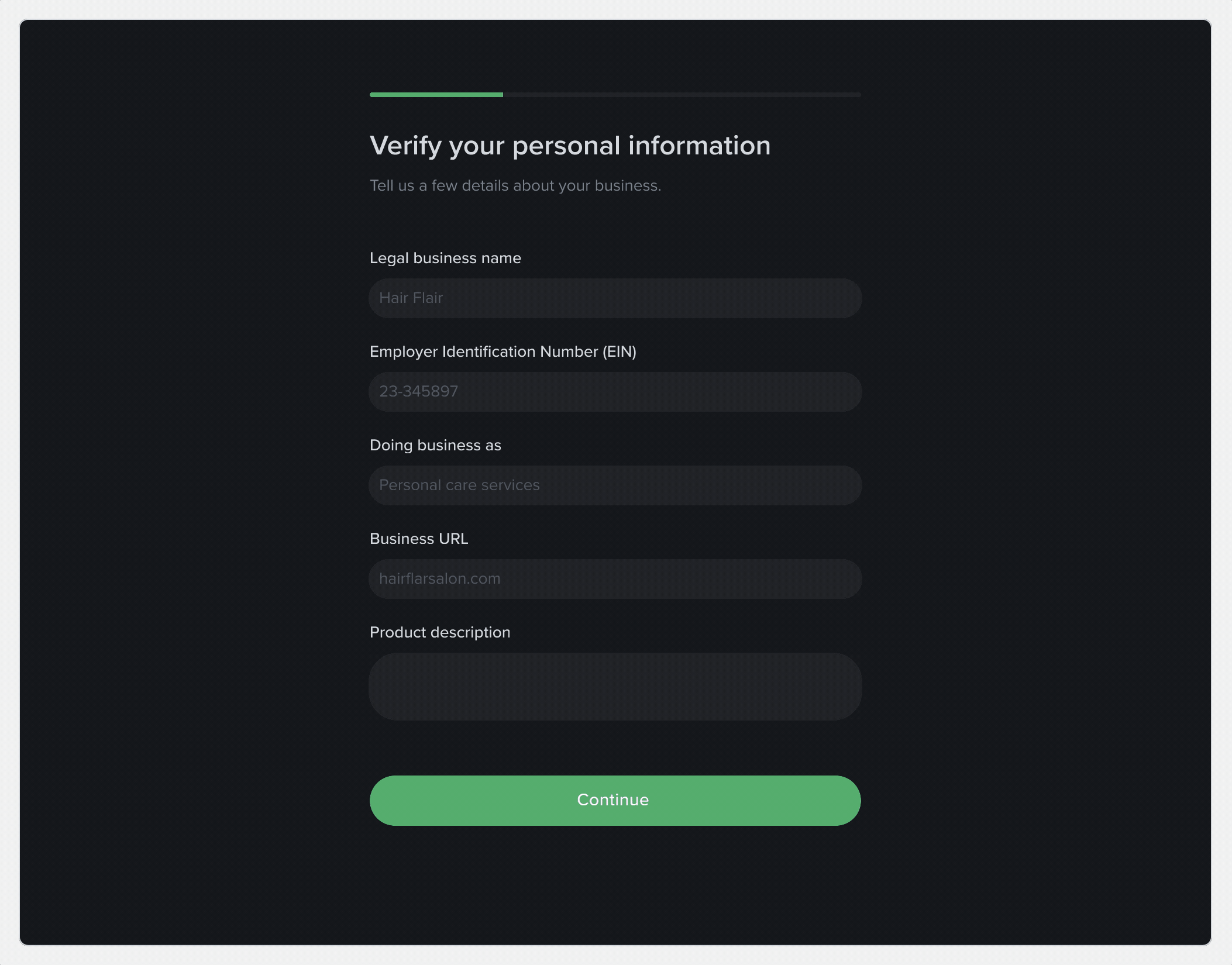Click the Product description text area
This screenshot has height=965, width=1232.
point(615,687)
